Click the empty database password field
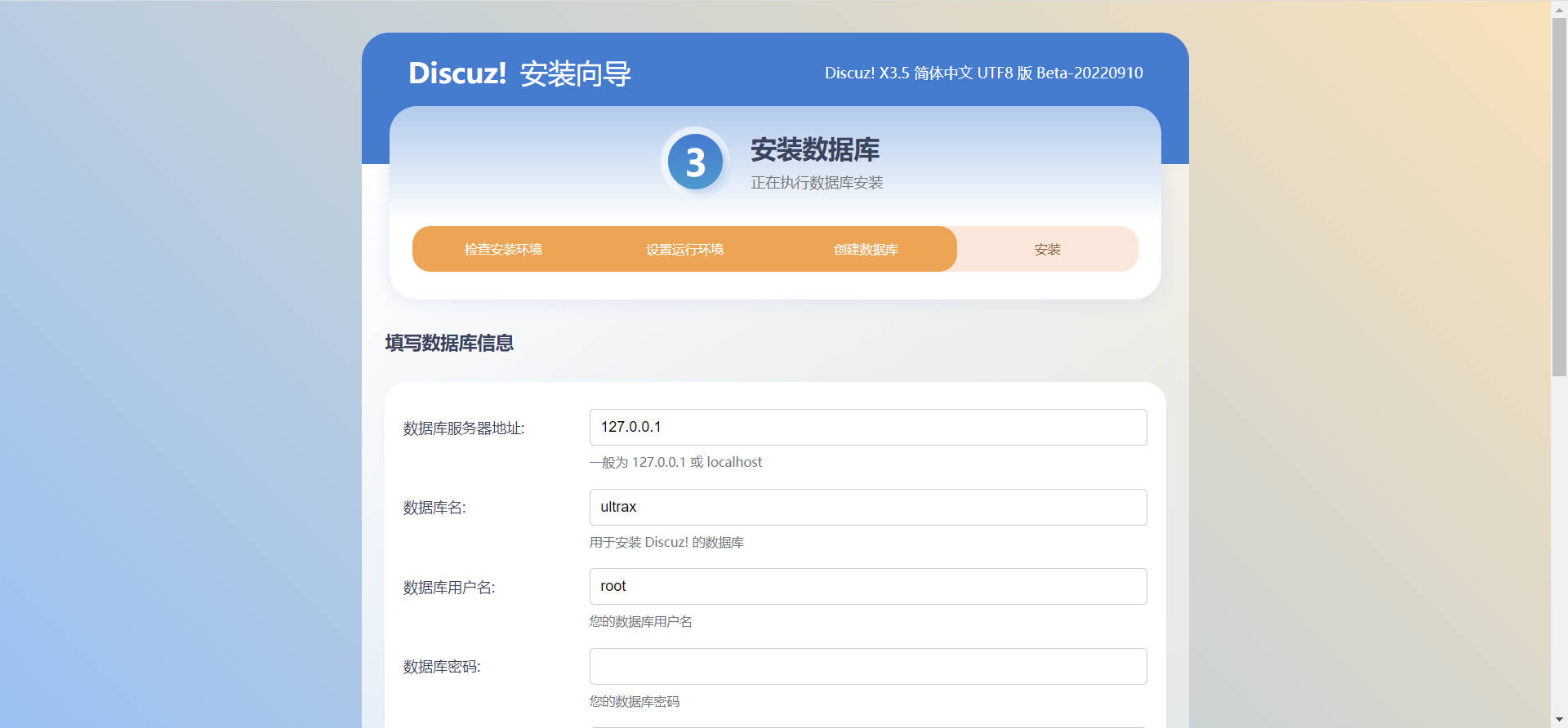 point(868,666)
